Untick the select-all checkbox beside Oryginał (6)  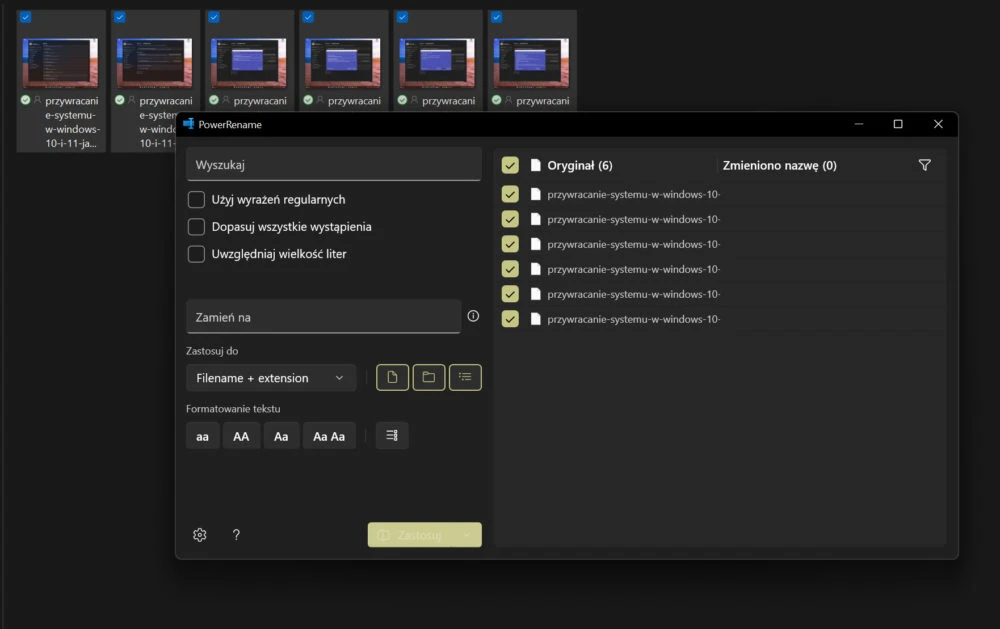click(510, 165)
